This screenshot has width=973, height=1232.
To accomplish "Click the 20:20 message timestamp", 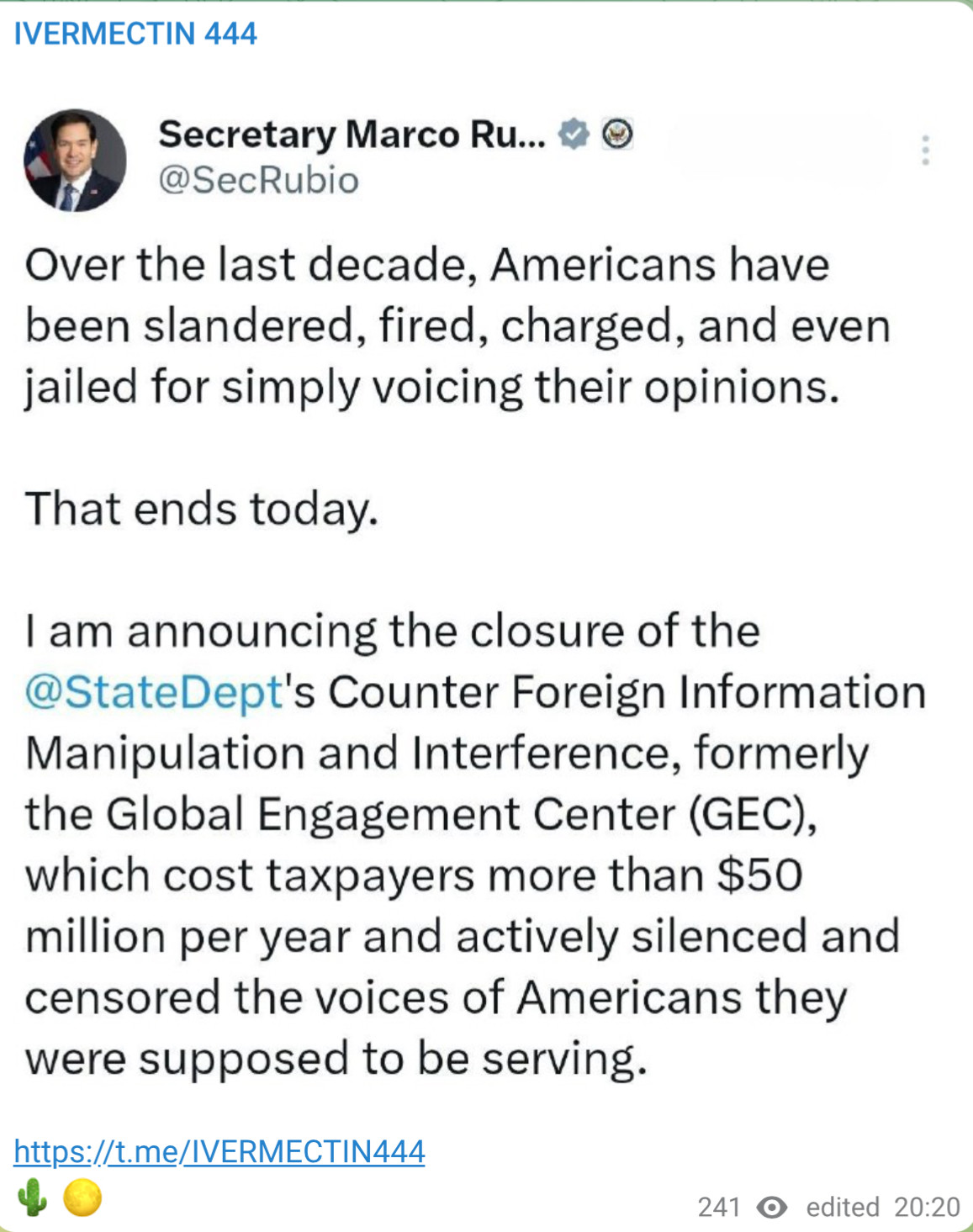I will coord(927,1208).
